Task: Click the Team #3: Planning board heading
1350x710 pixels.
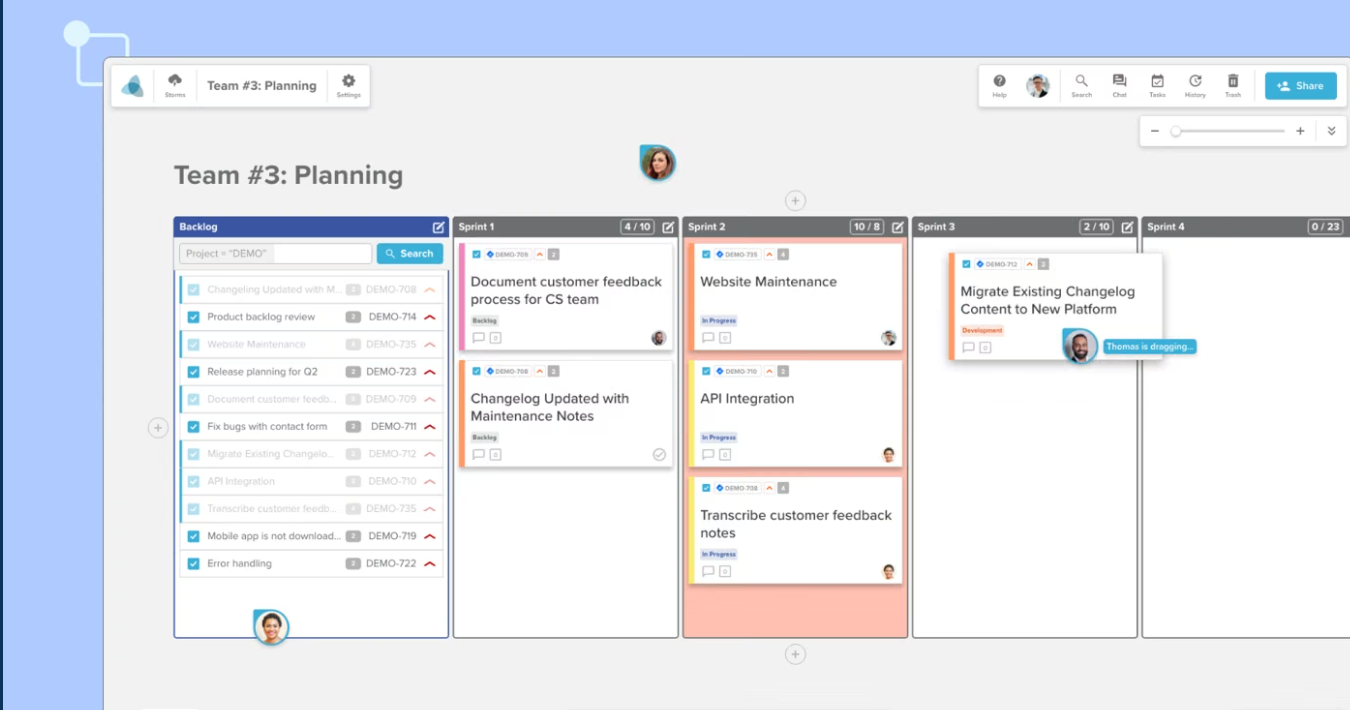Action: point(289,175)
